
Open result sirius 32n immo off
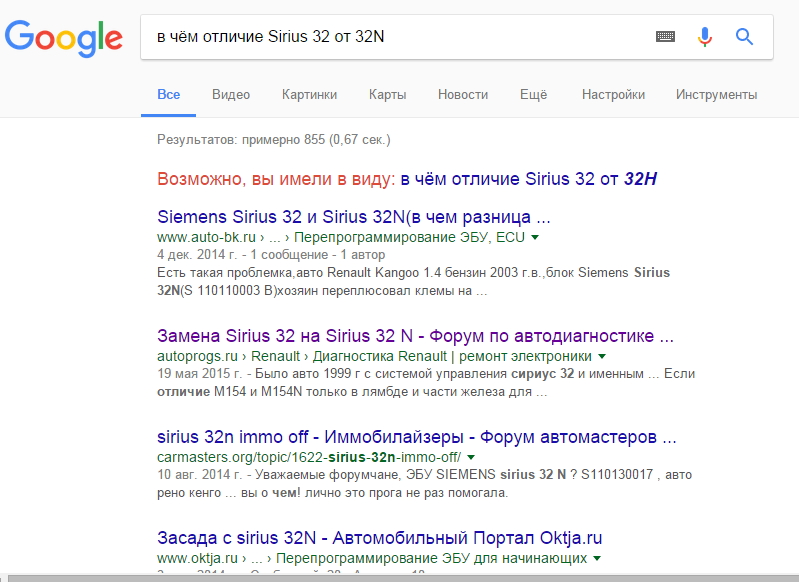[x=417, y=437]
